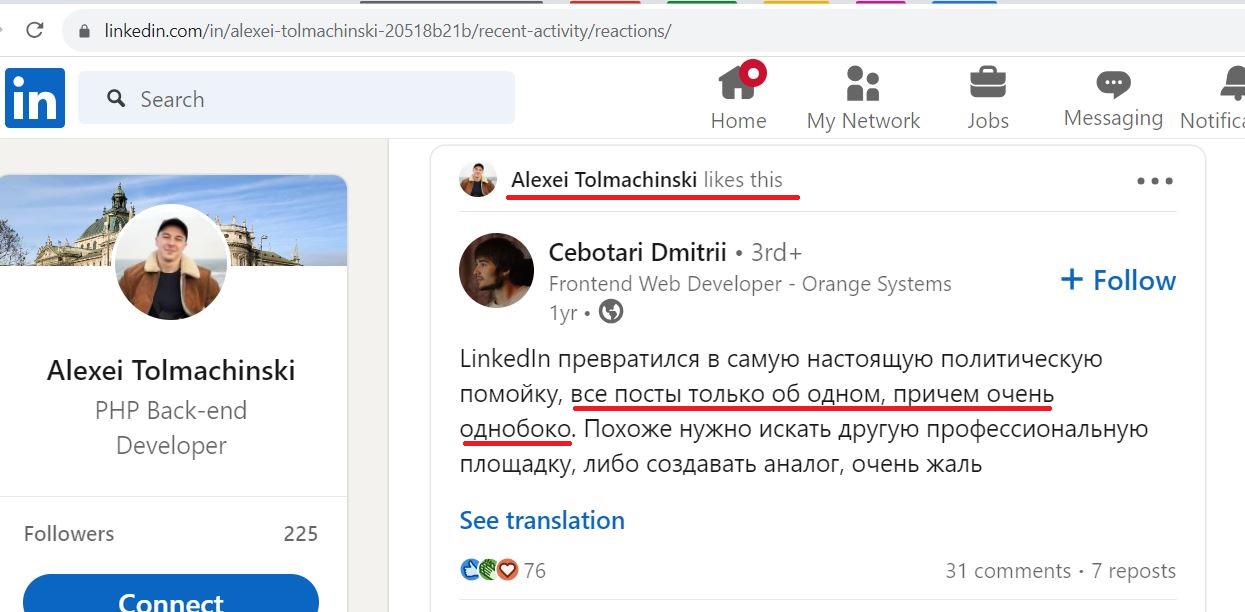
Task: Open the 7 reposts link
Action: click(x=1134, y=571)
